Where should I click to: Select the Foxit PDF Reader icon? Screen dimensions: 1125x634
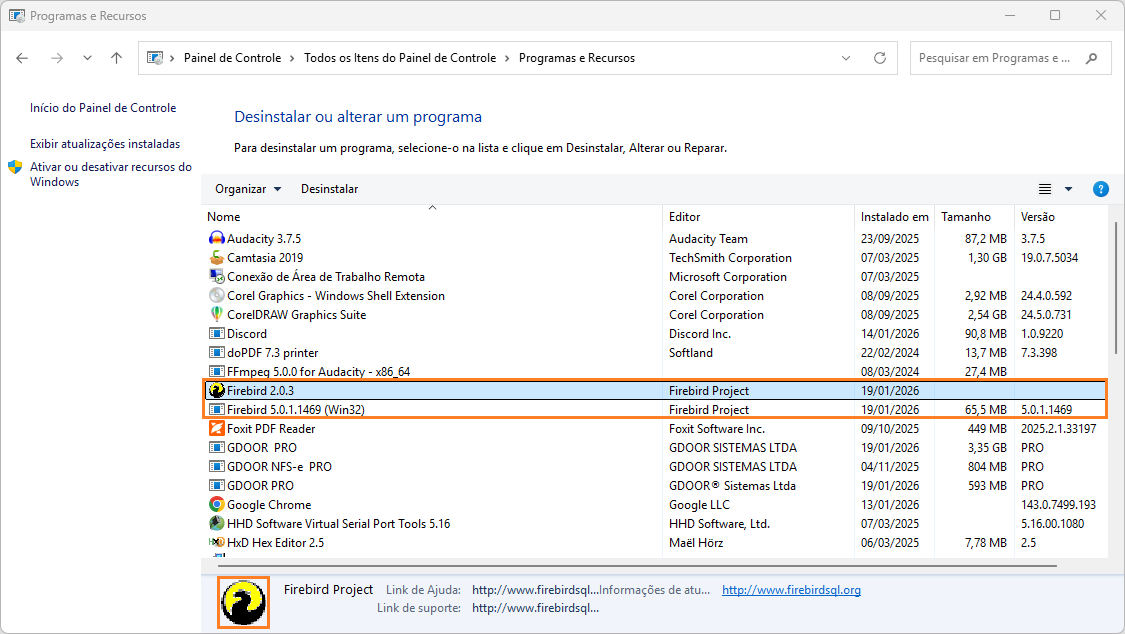(x=216, y=429)
